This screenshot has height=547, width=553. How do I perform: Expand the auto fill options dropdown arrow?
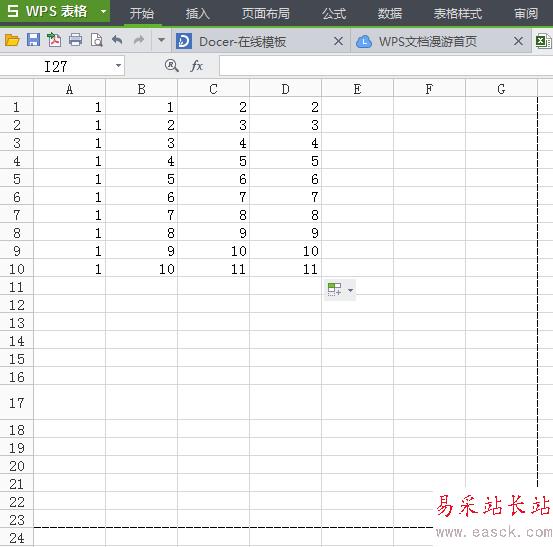tap(350, 290)
